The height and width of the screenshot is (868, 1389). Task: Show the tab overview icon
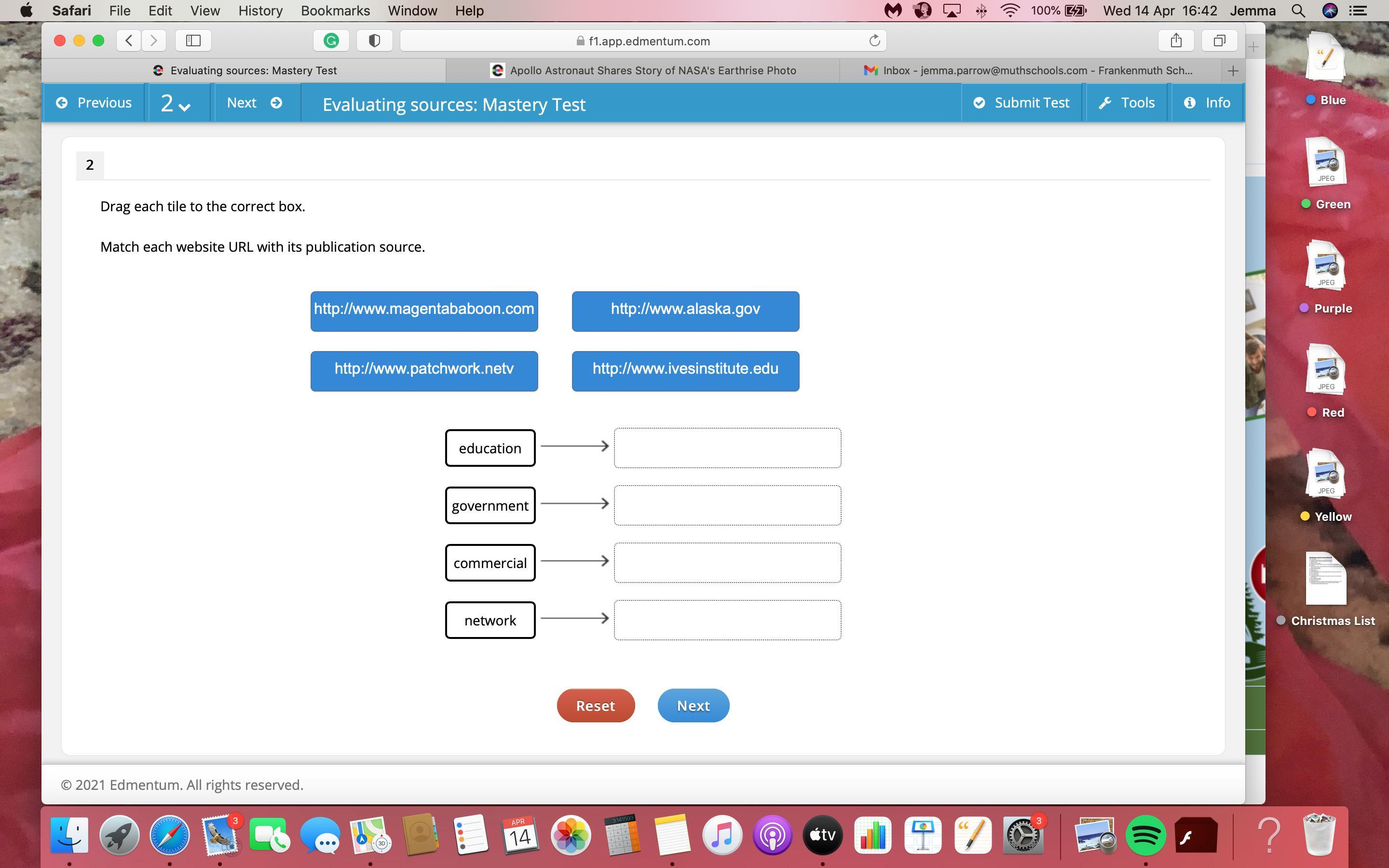pyautogui.click(x=1219, y=41)
